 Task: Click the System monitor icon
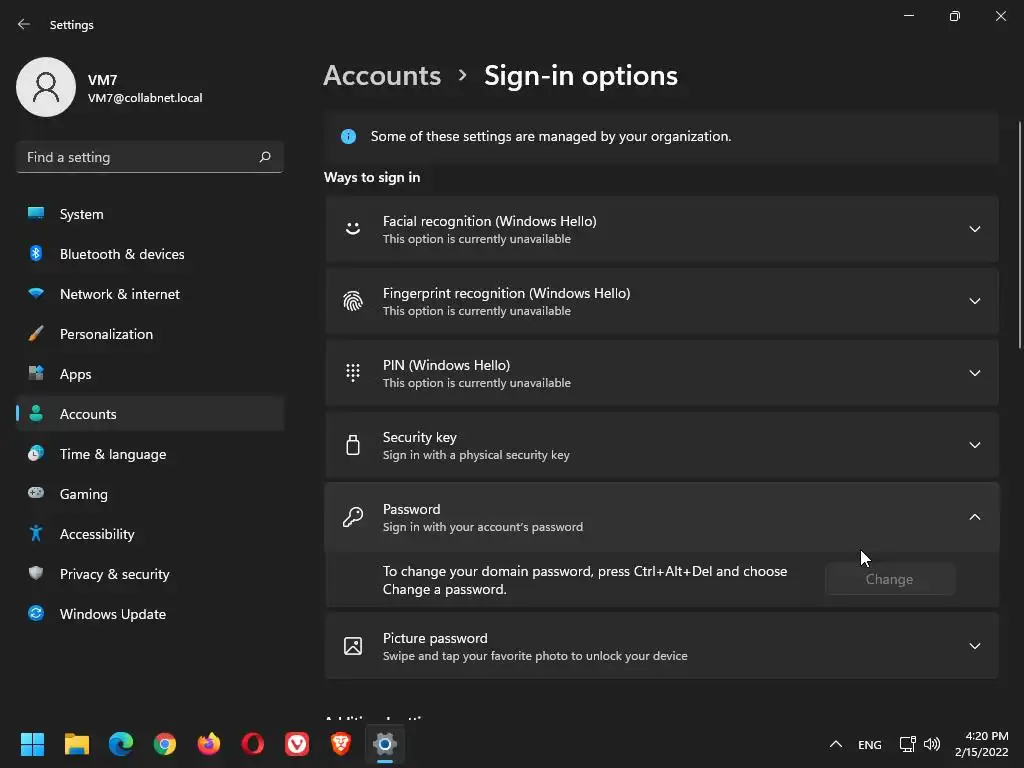tap(36, 214)
